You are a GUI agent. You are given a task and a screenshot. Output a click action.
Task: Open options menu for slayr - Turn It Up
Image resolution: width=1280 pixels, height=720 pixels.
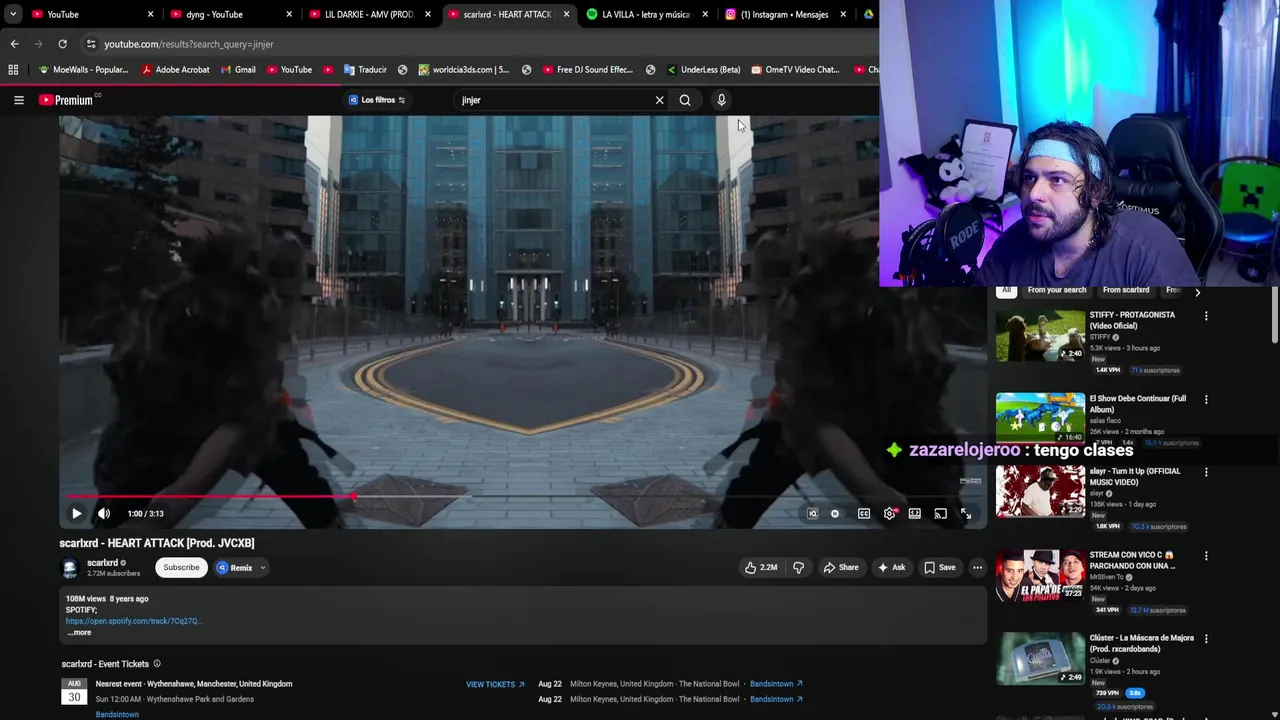tap(1206, 472)
